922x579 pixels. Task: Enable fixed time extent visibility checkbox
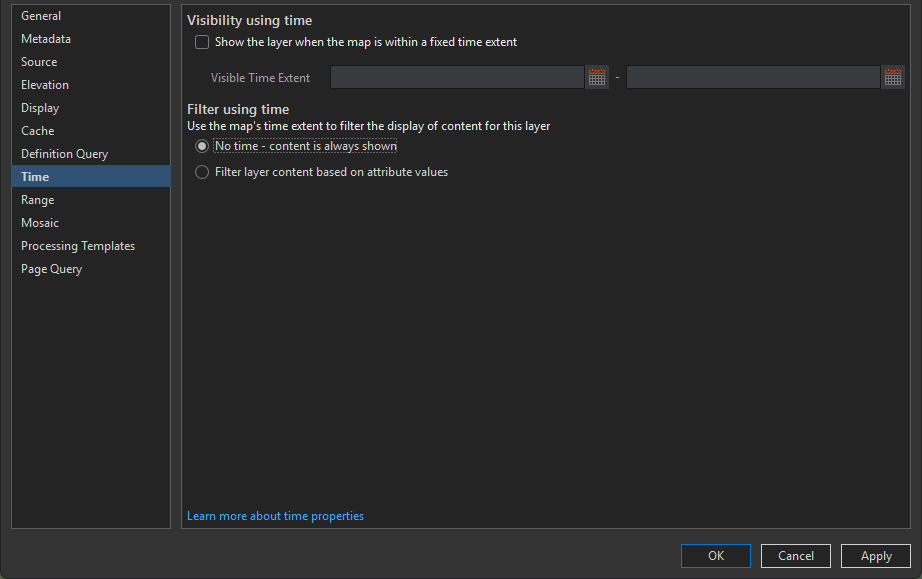click(202, 42)
